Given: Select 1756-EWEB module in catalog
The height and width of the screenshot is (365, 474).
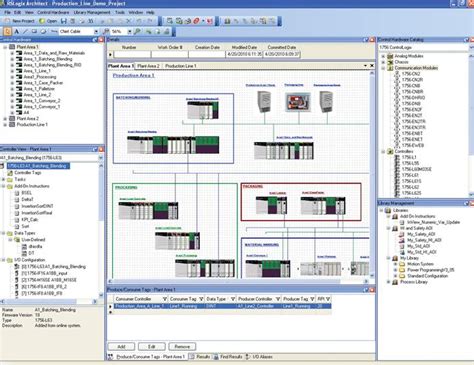Looking at the screenshot, I should tap(413, 145).
